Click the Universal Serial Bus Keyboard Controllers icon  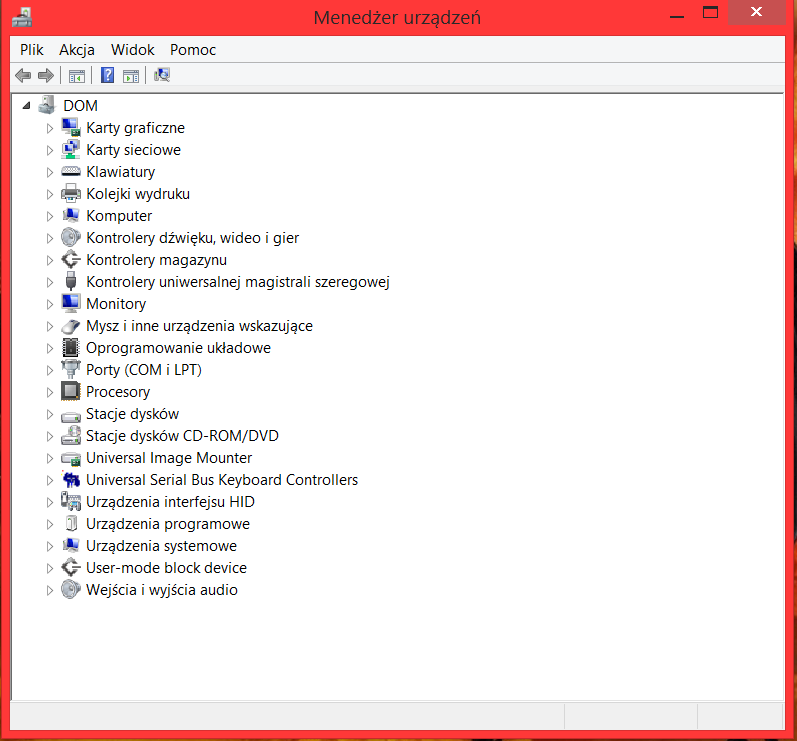click(x=71, y=479)
